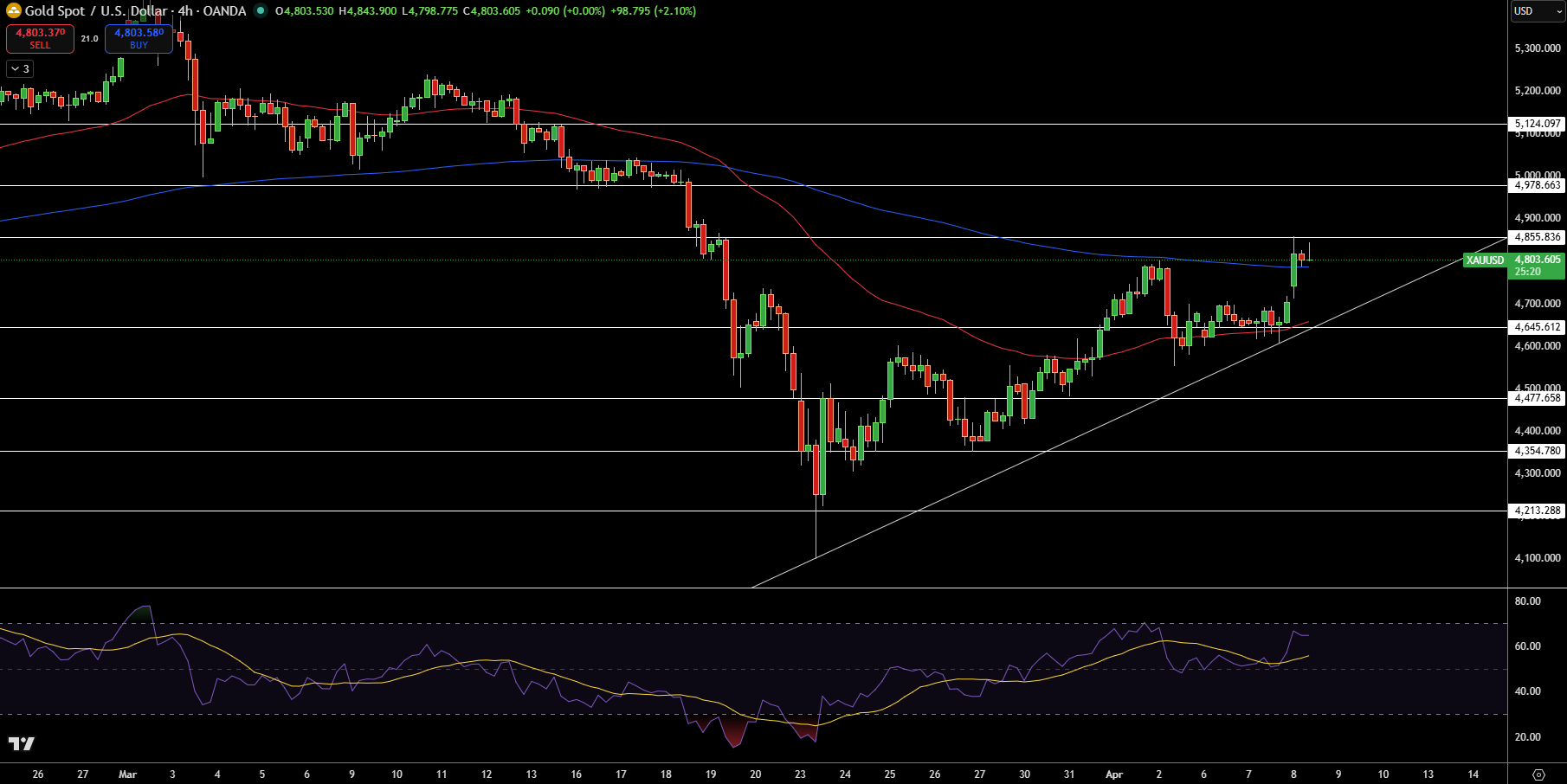
Task: Select the 4,477.658 horizontal line price label
Action: click(1538, 398)
